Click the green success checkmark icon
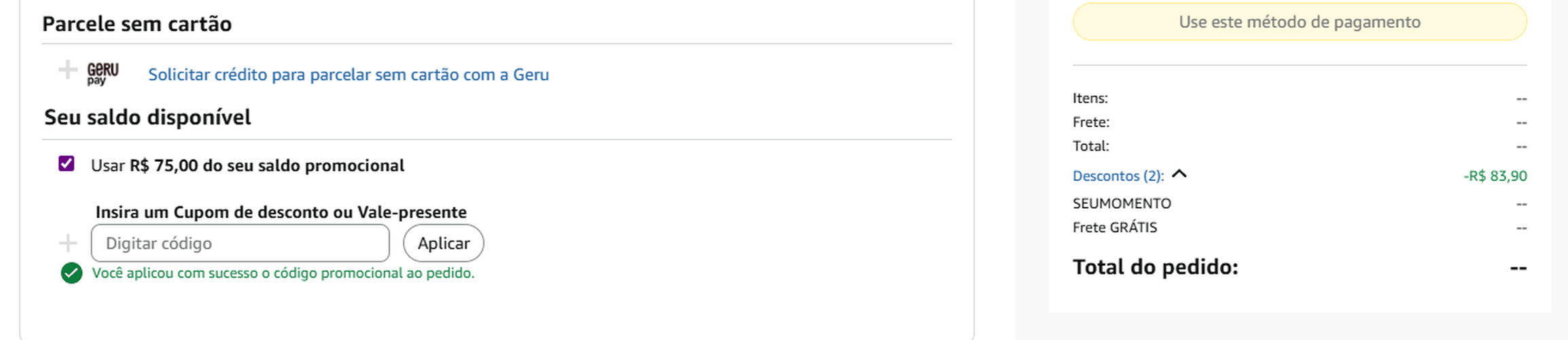The height and width of the screenshot is (340, 1568). (71, 273)
